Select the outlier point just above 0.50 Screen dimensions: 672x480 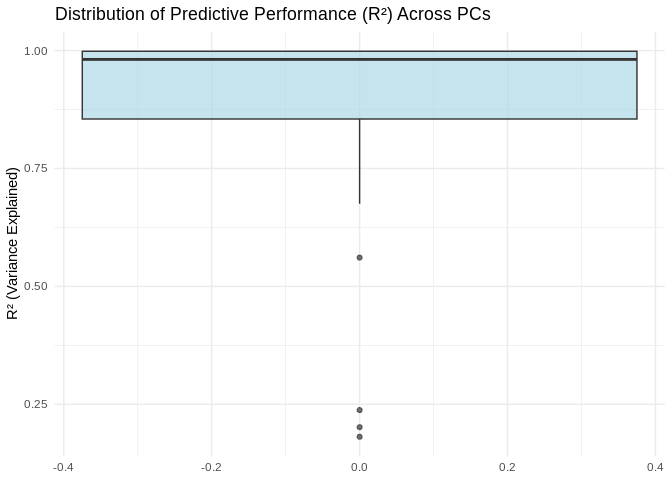359,257
